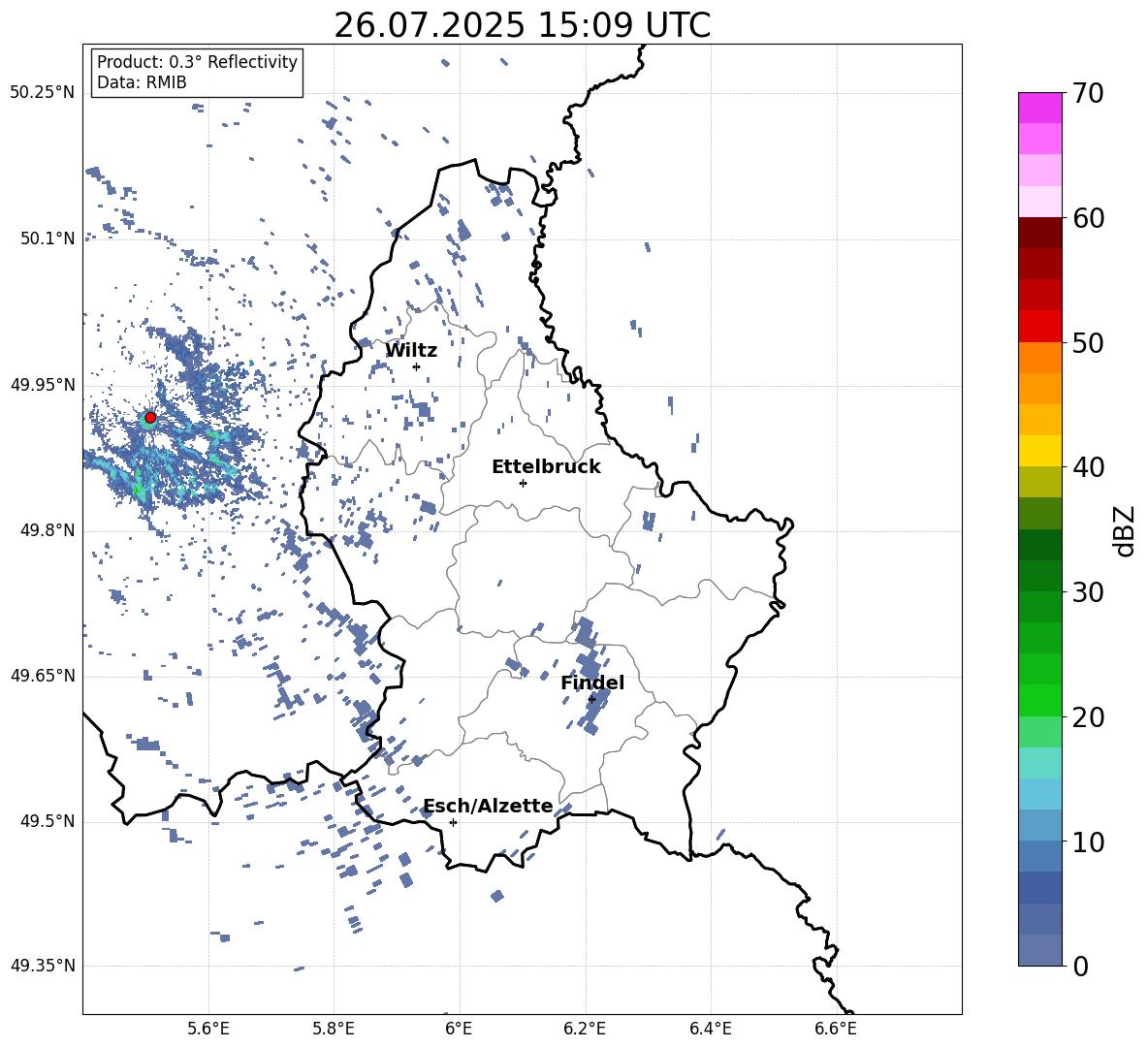Viewport: 1148px width, 1048px height.
Task: Click the Ettelbruck cross marker
Action: [x=523, y=483]
